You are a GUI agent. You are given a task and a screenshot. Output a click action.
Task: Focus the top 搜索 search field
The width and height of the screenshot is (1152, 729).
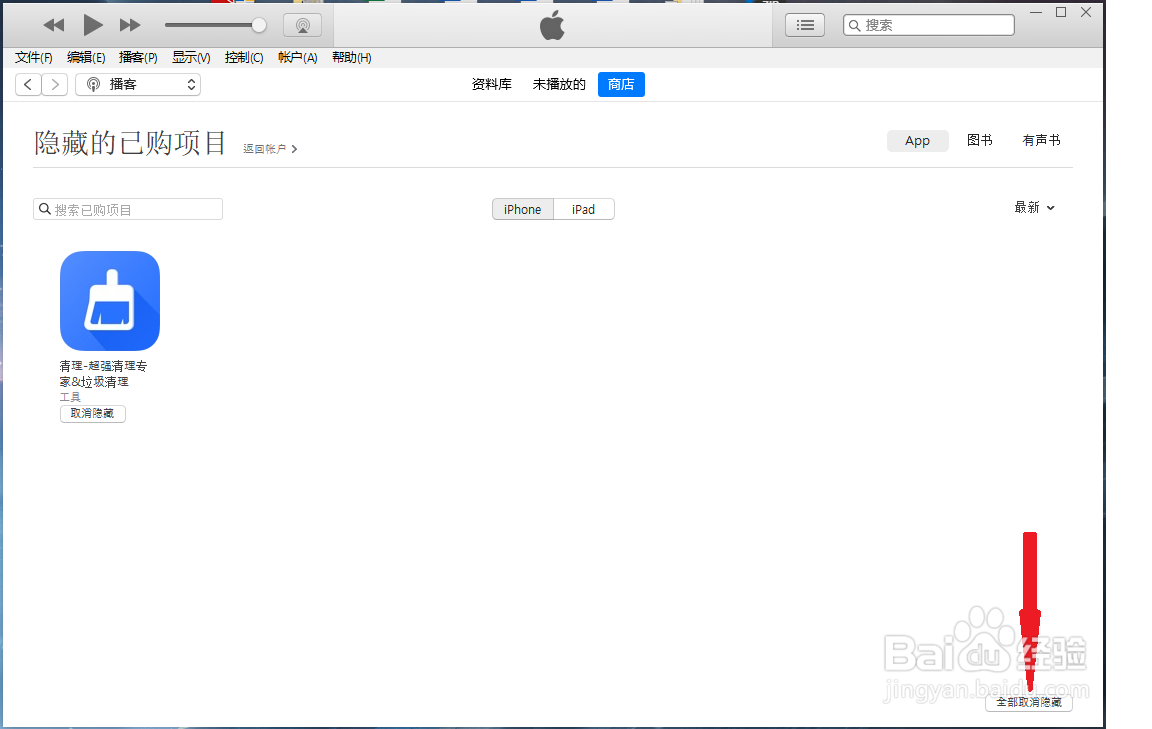tap(929, 25)
